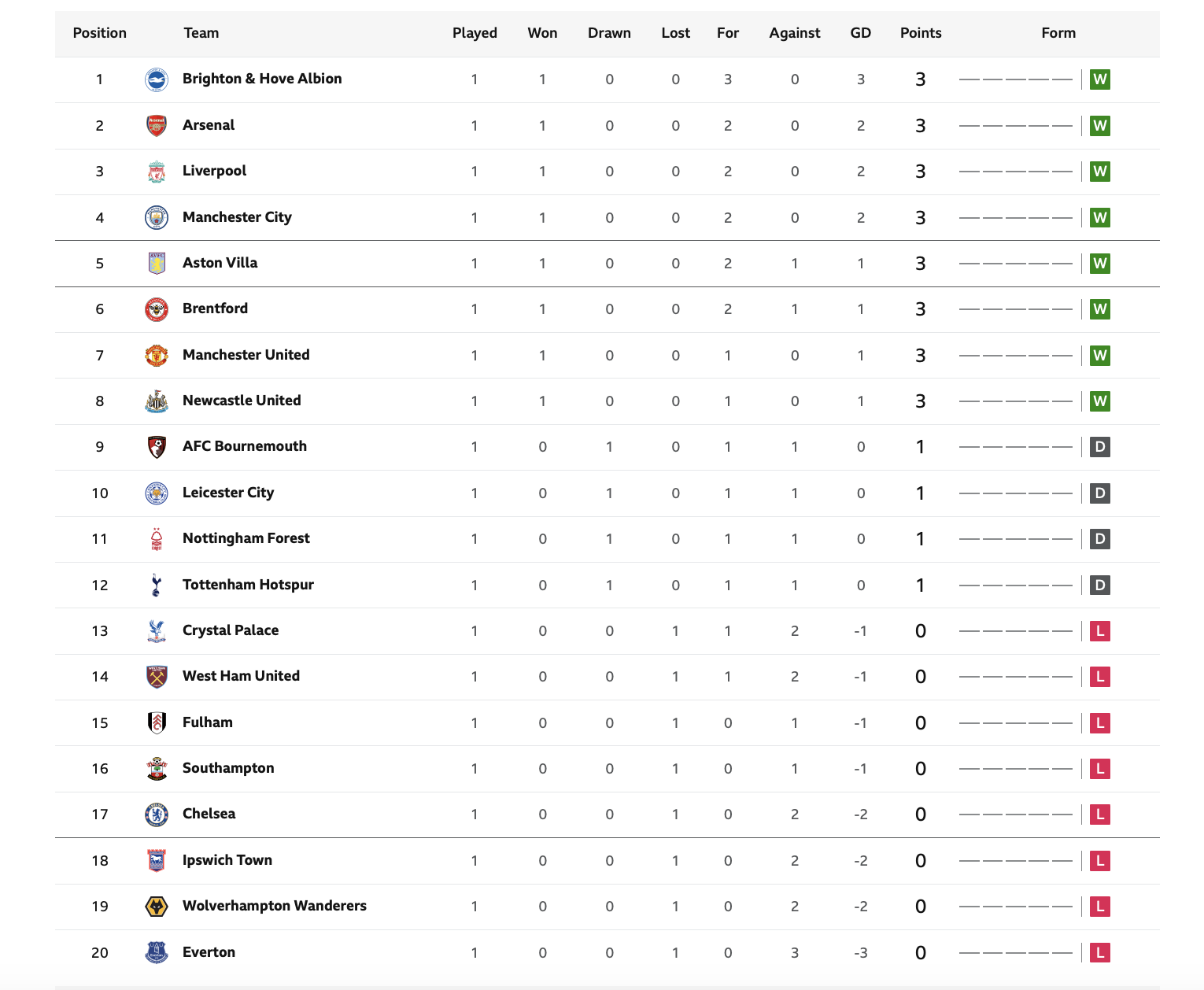This screenshot has width=1204, height=990.
Task: Click the Manchester City crest icon
Action: pos(157,217)
